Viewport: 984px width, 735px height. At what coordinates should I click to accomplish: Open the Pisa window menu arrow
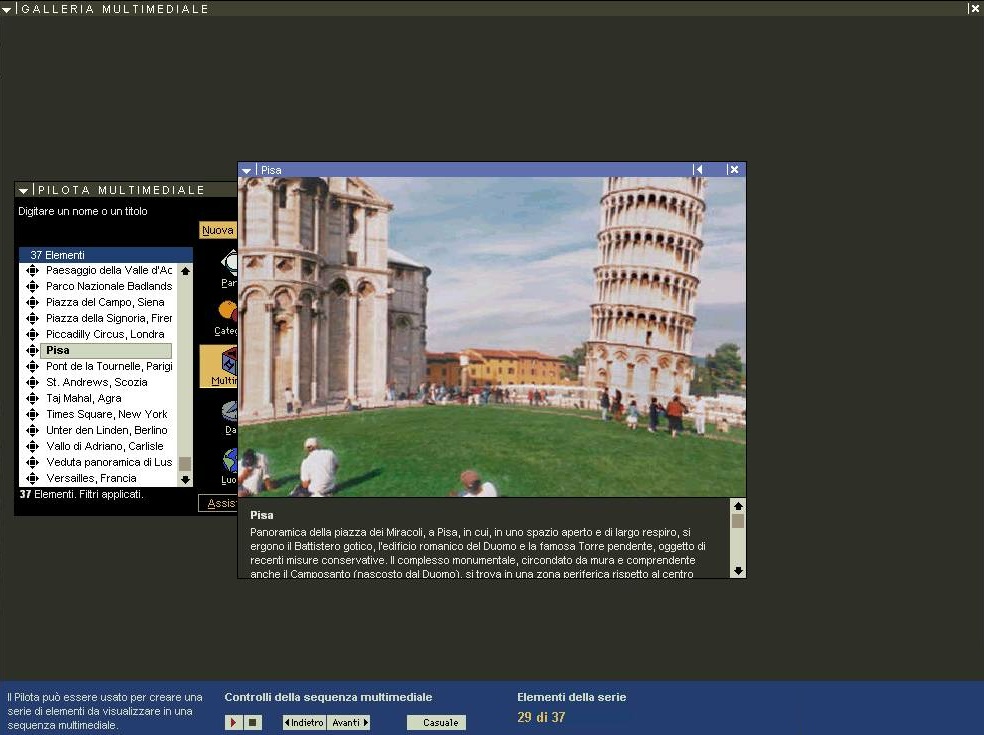(247, 170)
